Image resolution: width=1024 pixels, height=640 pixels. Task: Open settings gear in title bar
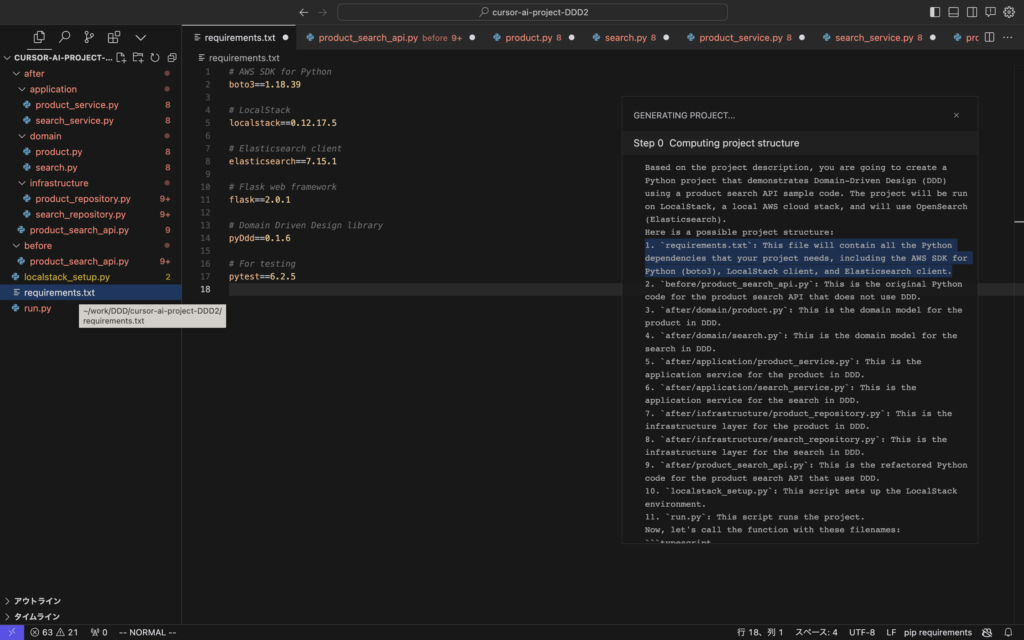(x=1009, y=12)
